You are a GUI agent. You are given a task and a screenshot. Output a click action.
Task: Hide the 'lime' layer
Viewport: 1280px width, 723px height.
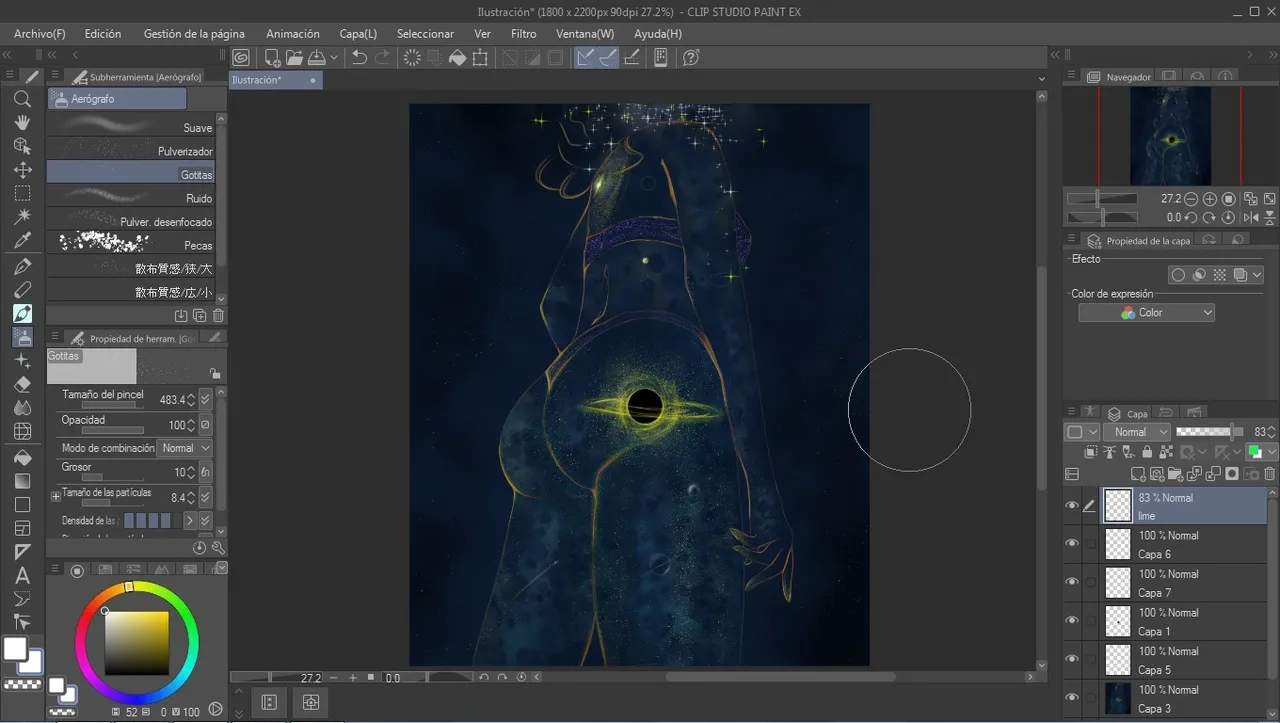(1072, 506)
